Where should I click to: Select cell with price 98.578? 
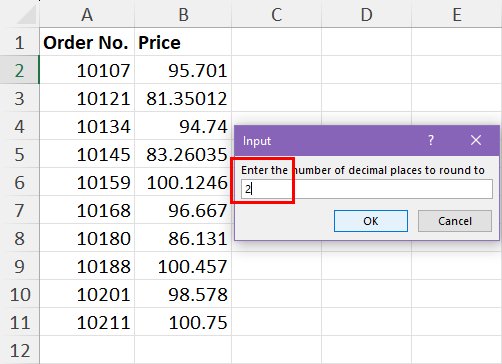click(183, 294)
